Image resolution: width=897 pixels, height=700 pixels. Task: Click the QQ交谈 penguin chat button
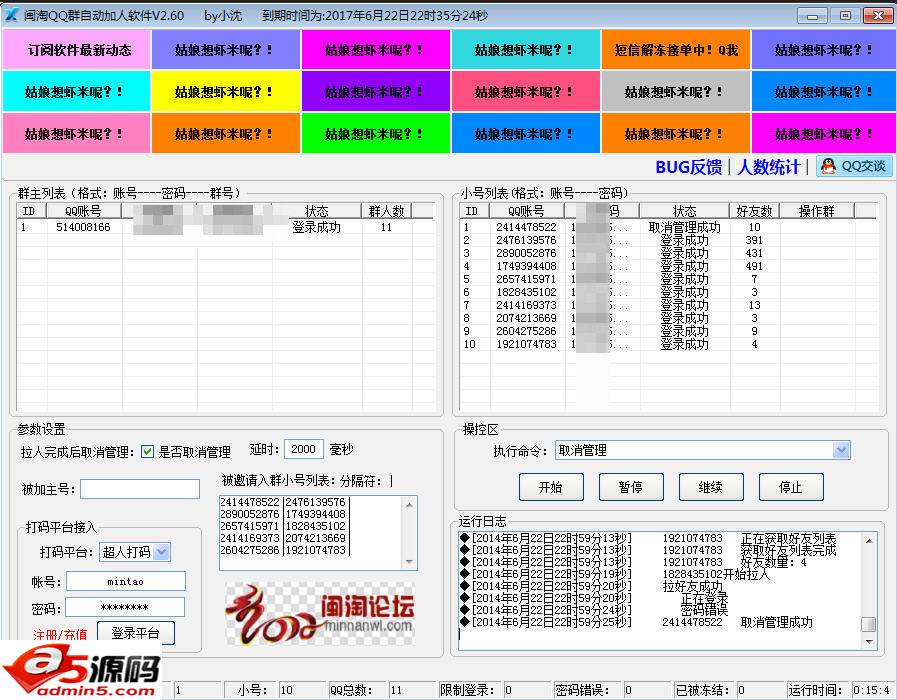pyautogui.click(x=855, y=167)
